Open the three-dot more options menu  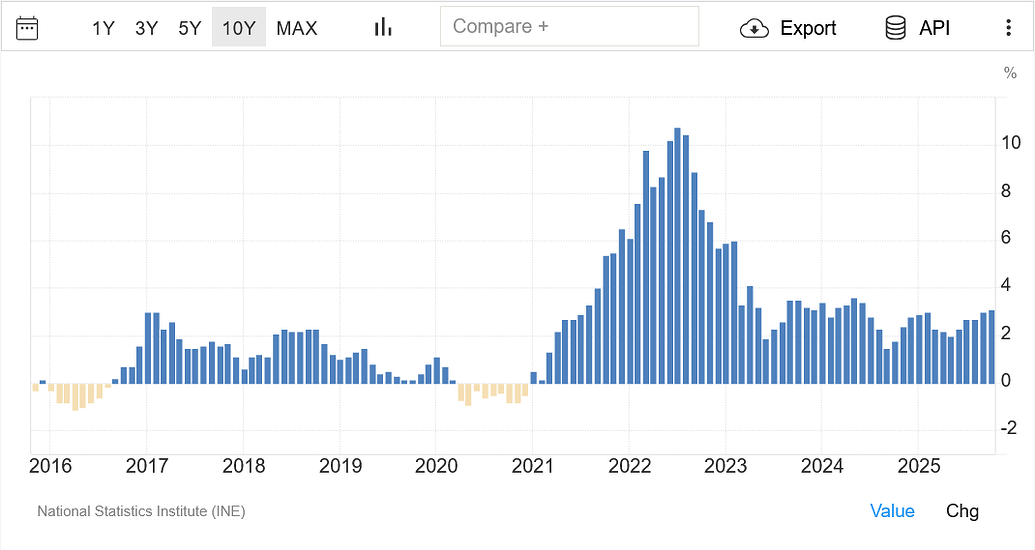[1008, 28]
